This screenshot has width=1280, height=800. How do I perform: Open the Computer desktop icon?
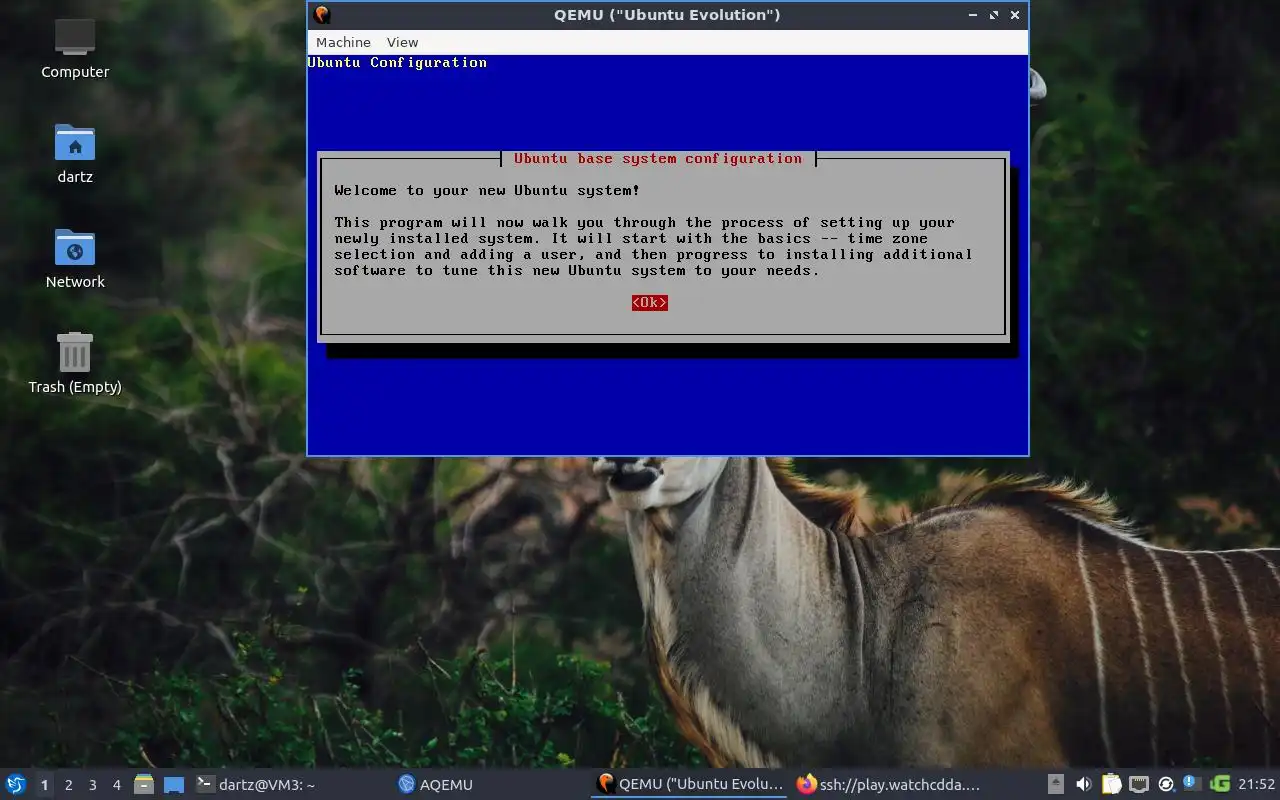(x=75, y=47)
